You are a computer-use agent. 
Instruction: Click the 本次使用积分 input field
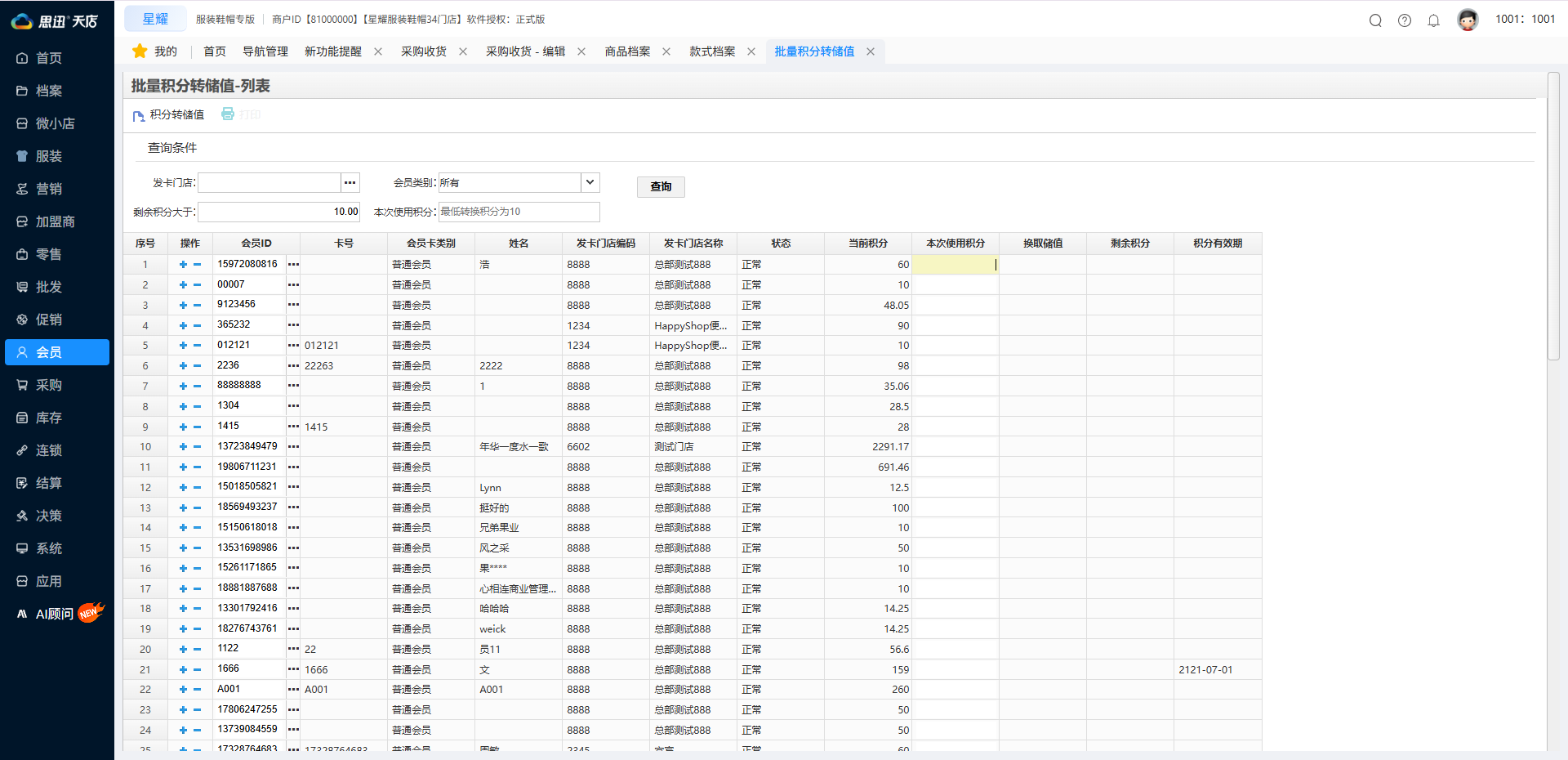point(519,212)
